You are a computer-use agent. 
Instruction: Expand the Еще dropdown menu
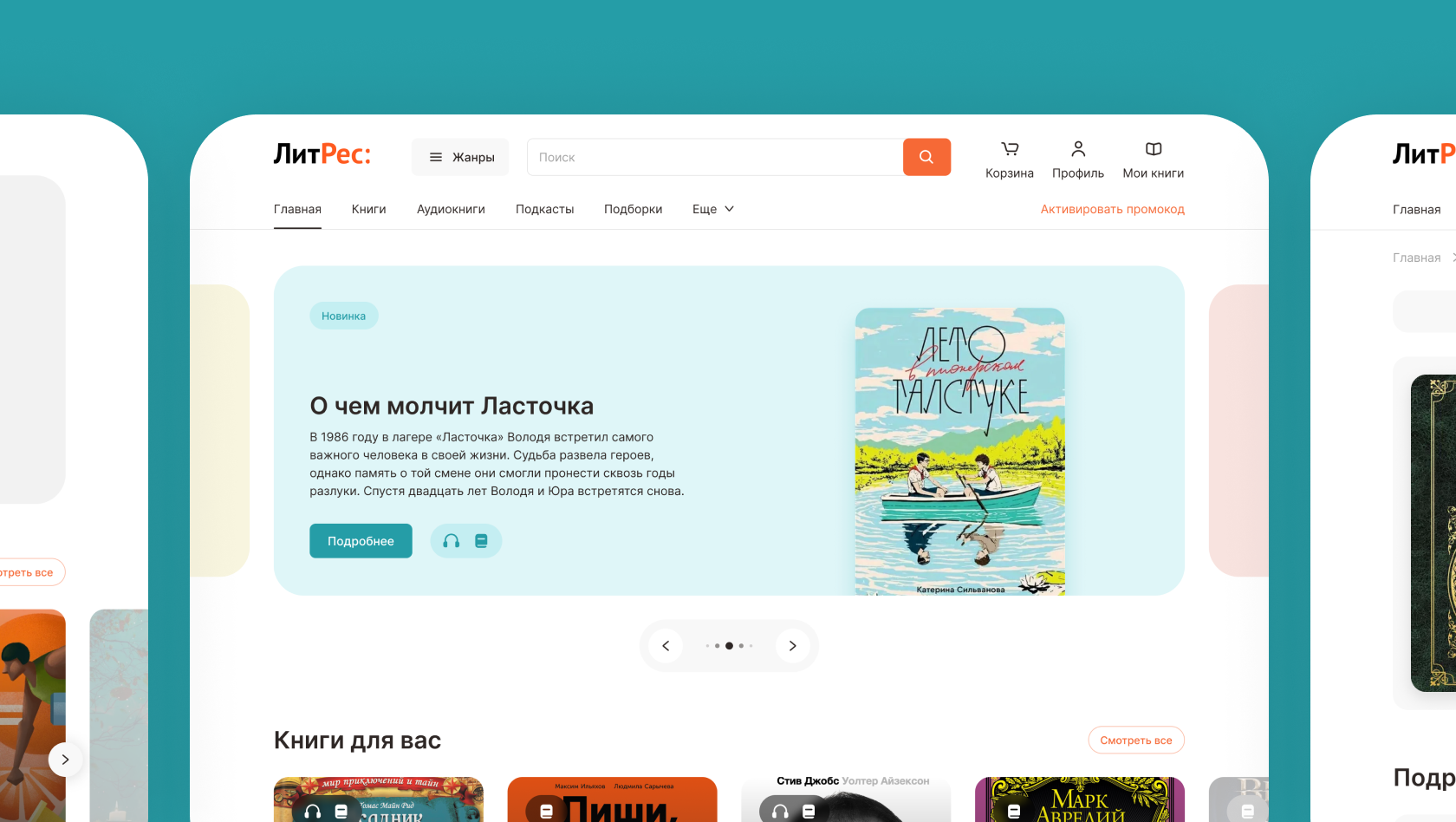click(713, 209)
